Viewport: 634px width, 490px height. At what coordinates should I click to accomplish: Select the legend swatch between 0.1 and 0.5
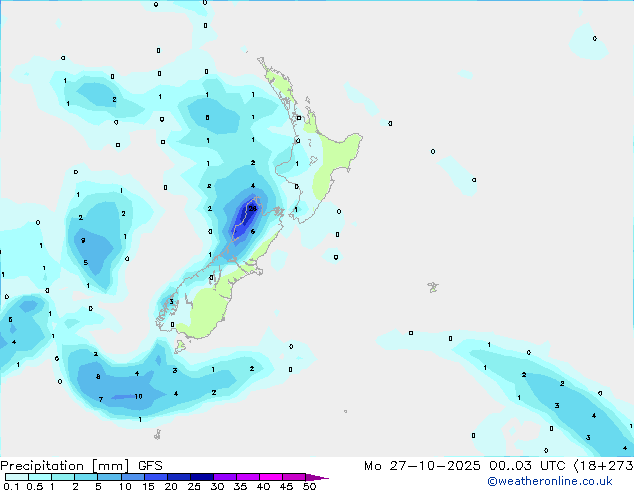pos(17,477)
